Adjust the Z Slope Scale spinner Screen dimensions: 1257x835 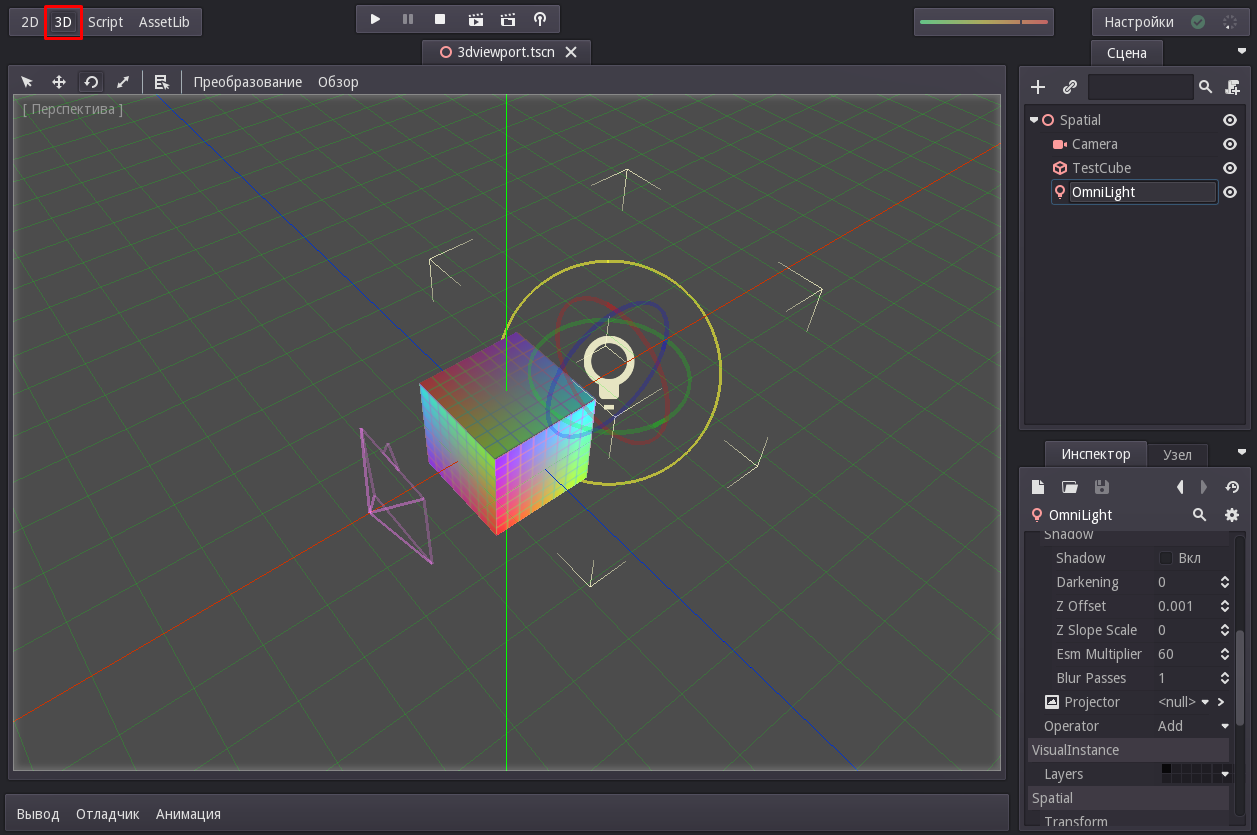(x=1225, y=630)
